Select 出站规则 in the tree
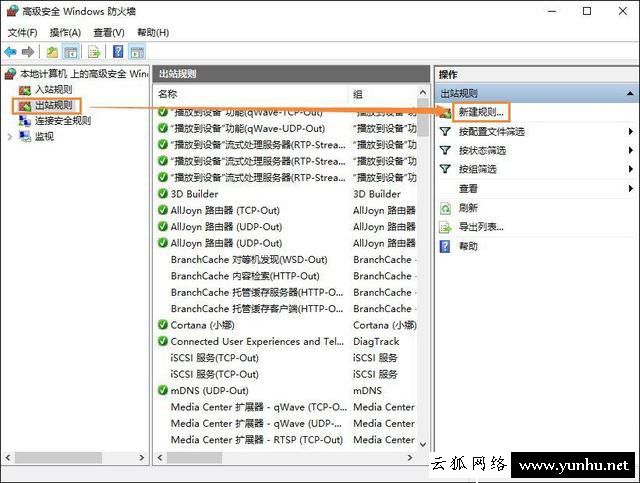 click(53, 105)
